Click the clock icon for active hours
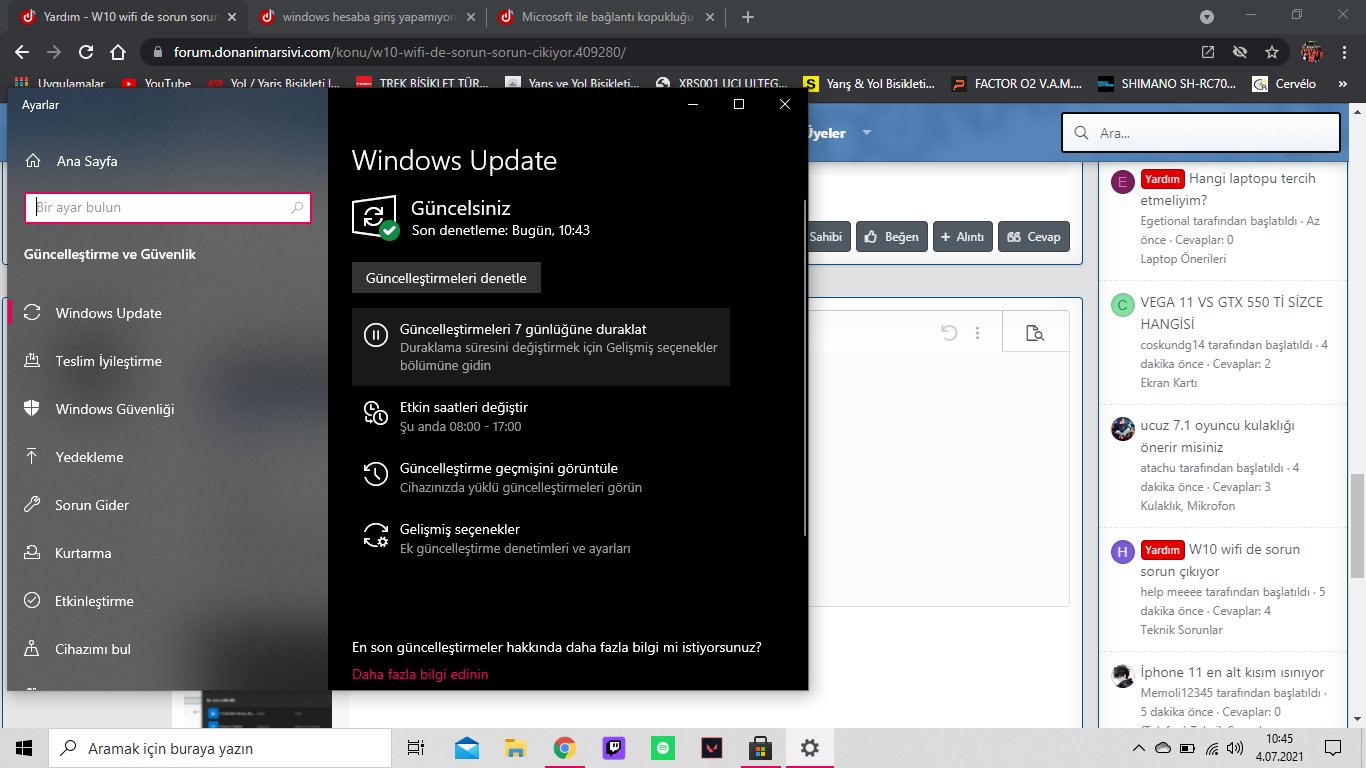Image resolution: width=1366 pixels, height=768 pixels. (375, 413)
